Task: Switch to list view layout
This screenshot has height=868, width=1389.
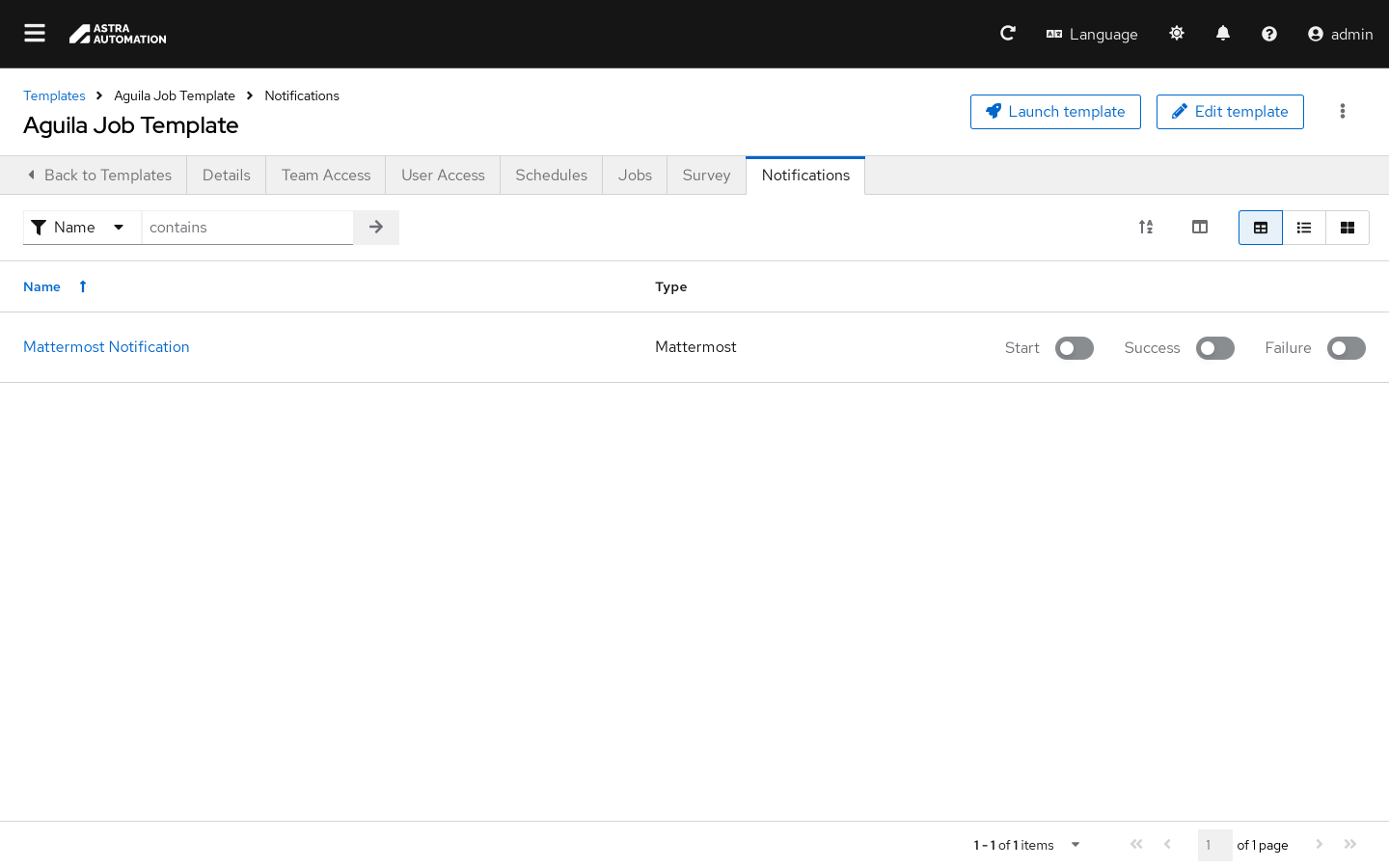Action: coord(1304,228)
